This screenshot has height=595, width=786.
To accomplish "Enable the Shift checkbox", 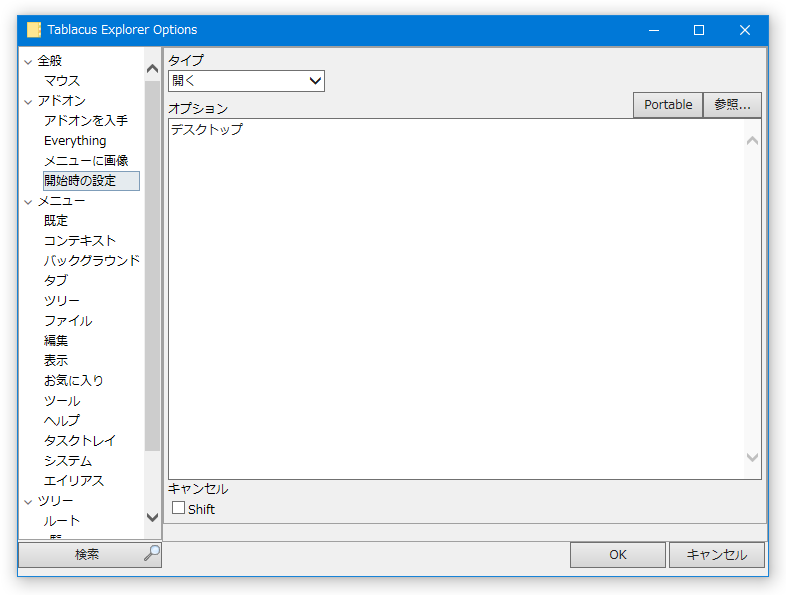I will (x=178, y=508).
